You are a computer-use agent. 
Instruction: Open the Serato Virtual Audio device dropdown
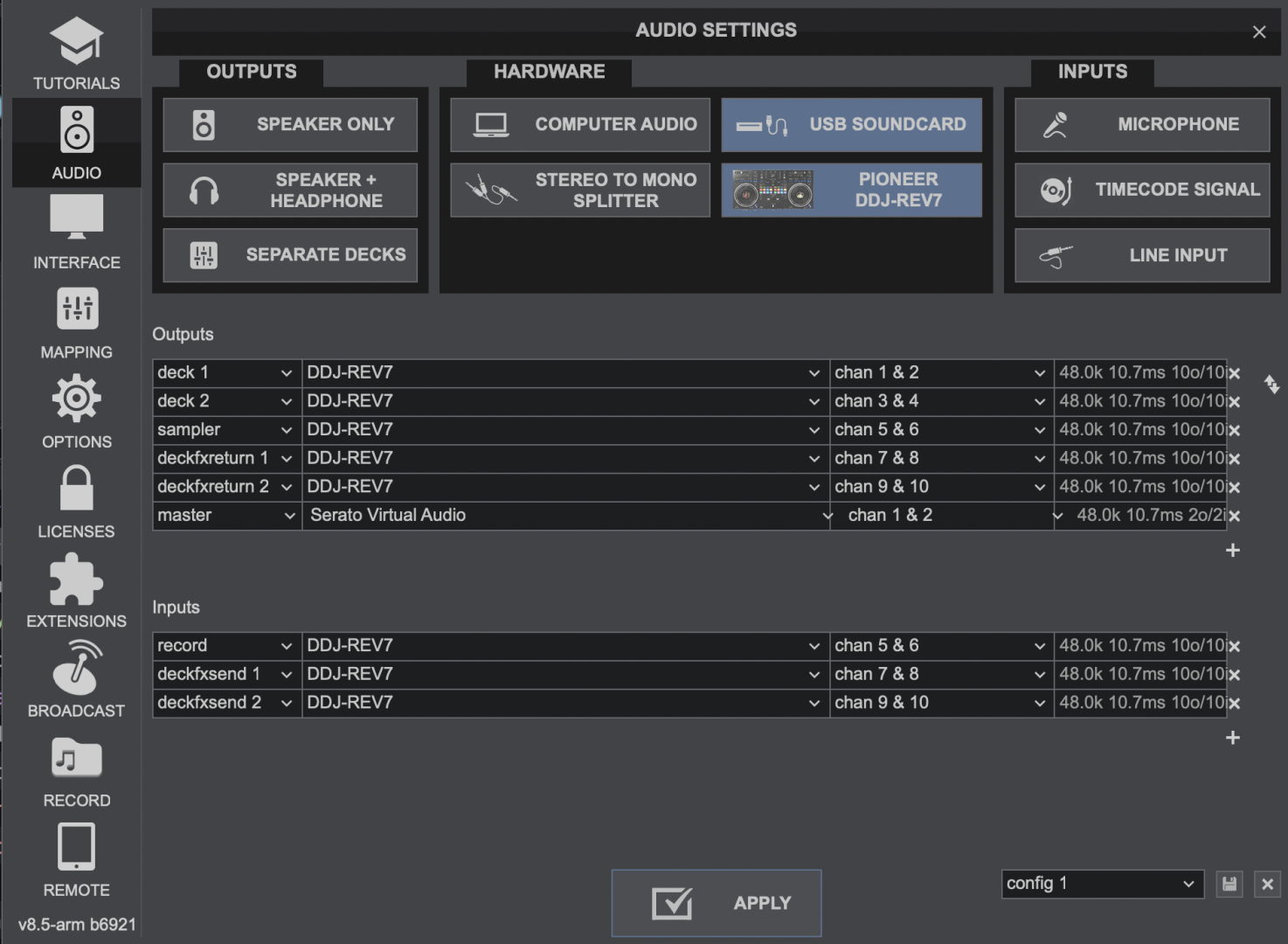click(x=568, y=516)
